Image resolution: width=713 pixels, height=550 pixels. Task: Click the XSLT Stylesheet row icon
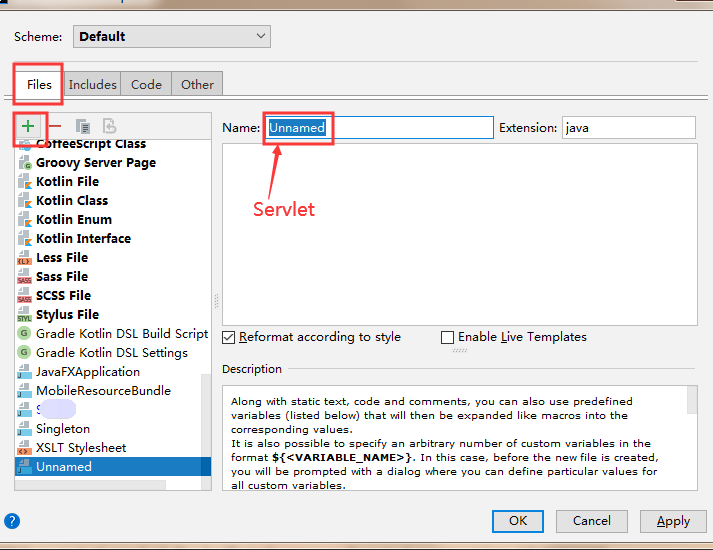tap(25, 448)
